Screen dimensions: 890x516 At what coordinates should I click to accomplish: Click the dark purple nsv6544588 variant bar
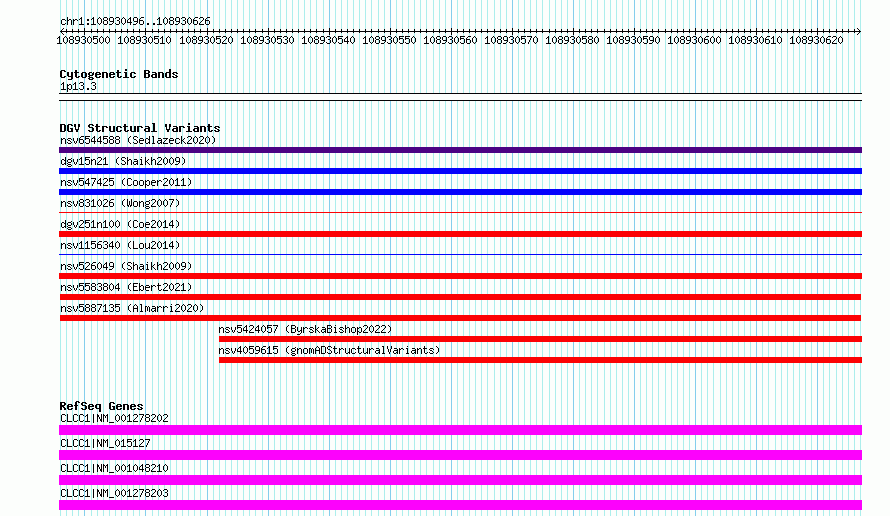tap(460, 150)
